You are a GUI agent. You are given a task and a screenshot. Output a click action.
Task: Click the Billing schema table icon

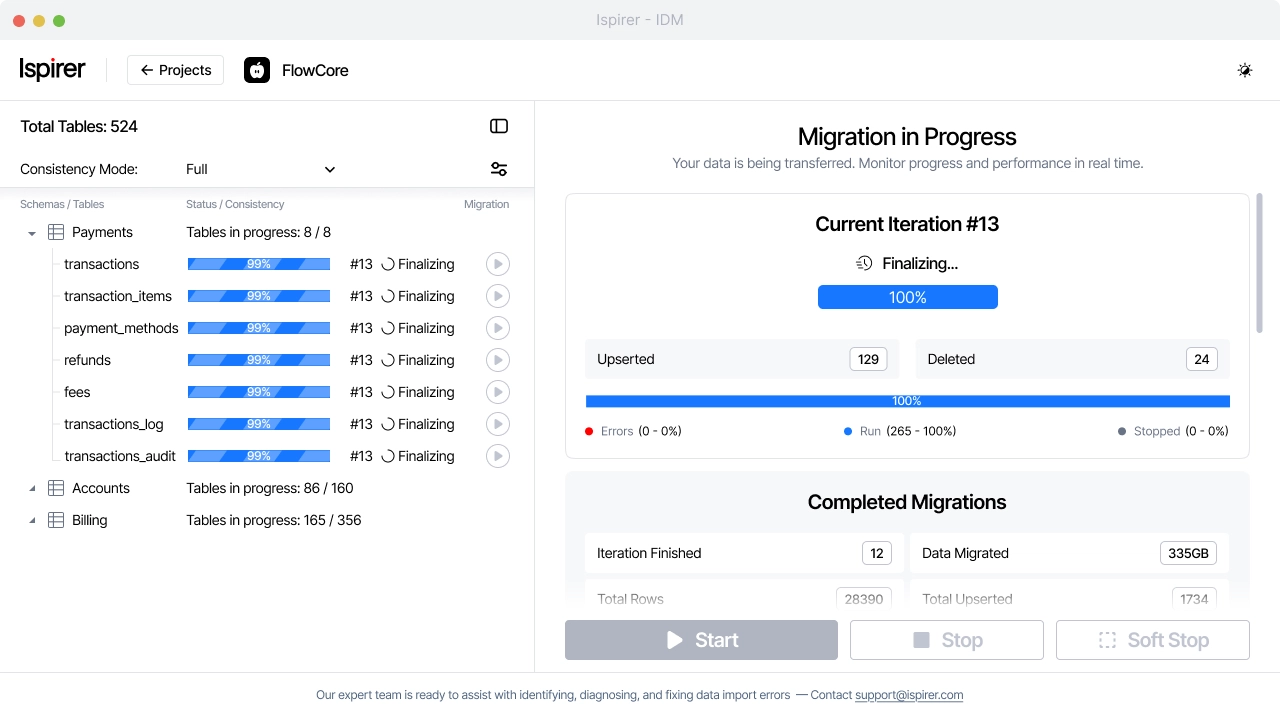[x=56, y=520]
